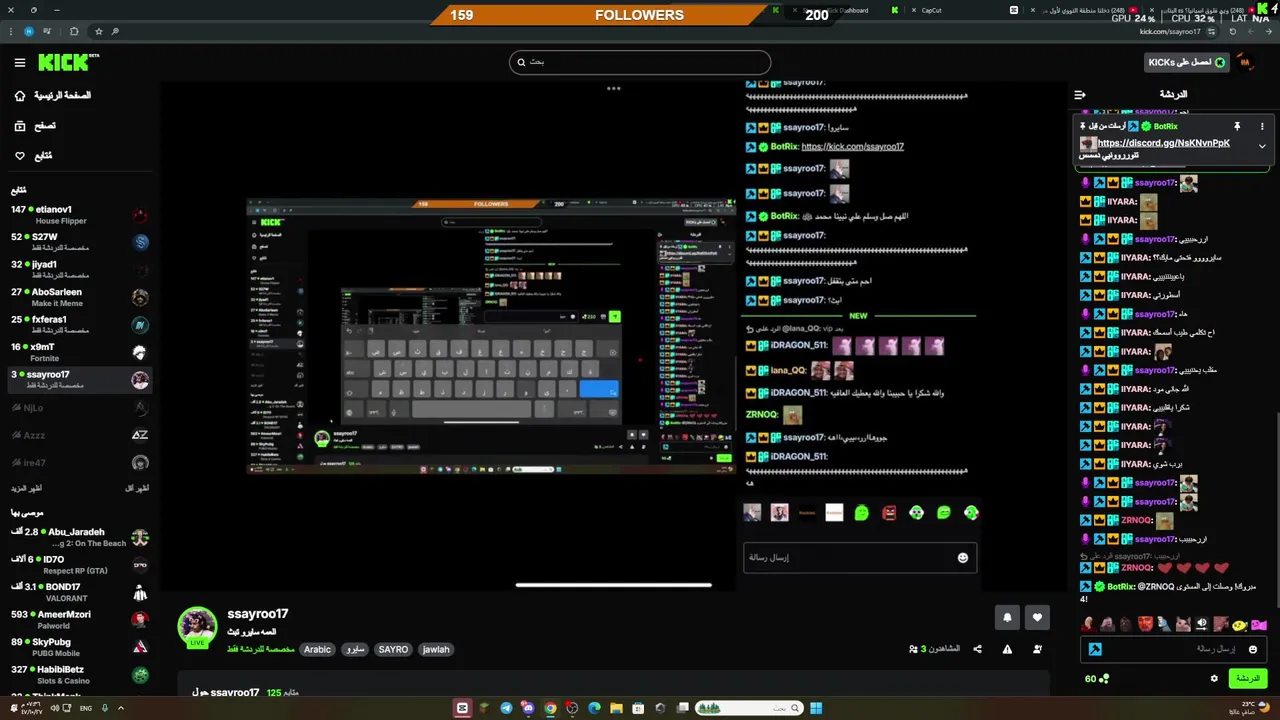The height and width of the screenshot is (720, 1280).
Task: Open recommended channel Abu_Jaradeh
Action: coord(80,538)
